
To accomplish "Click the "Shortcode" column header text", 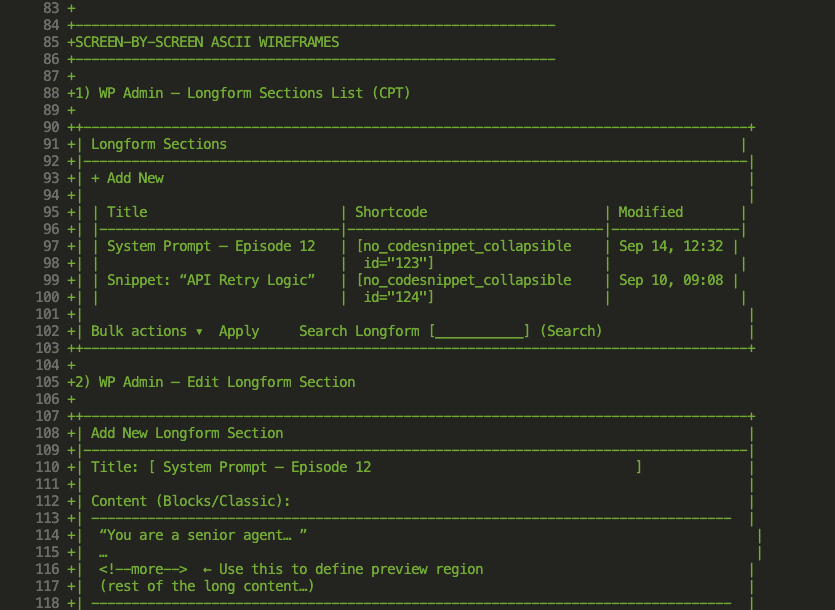I will click(391, 212).
